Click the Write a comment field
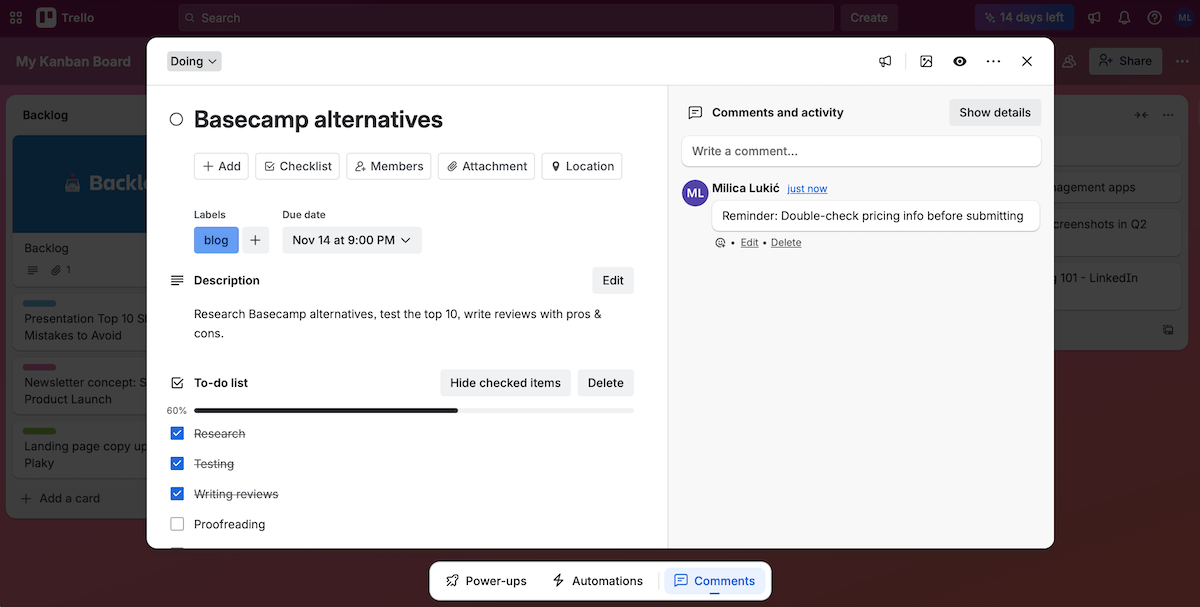The image size is (1200, 607). [x=861, y=151]
